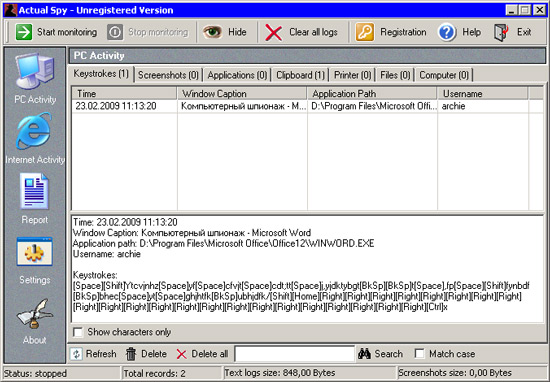
Task: Click the trash can Delete icon
Action: (x=131, y=354)
